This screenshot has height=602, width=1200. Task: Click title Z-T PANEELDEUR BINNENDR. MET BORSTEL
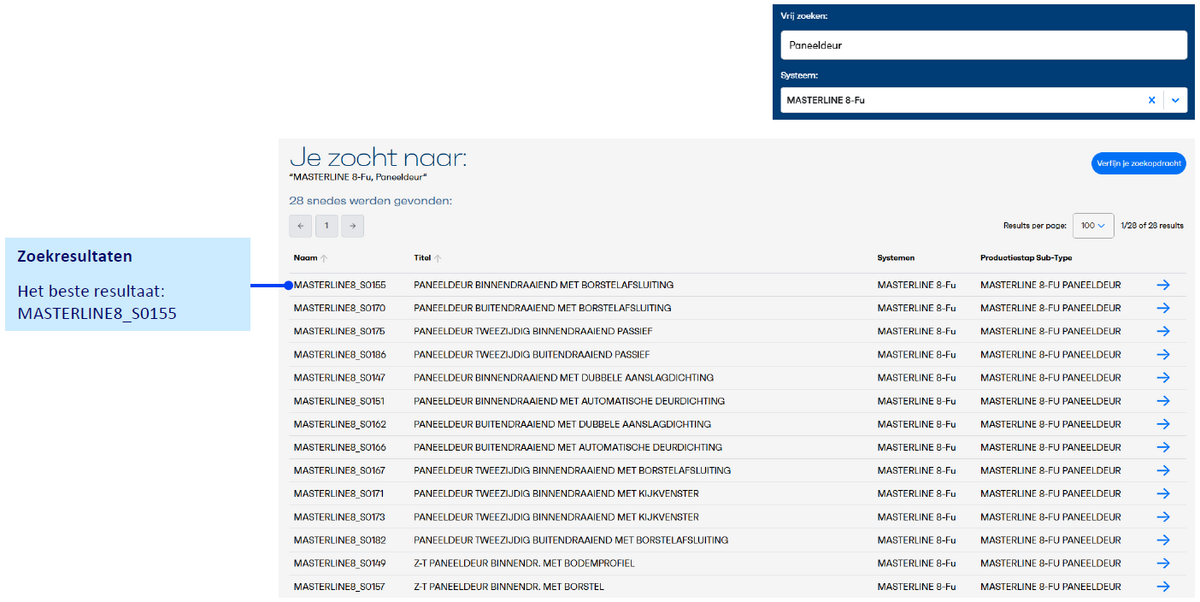pos(509,587)
